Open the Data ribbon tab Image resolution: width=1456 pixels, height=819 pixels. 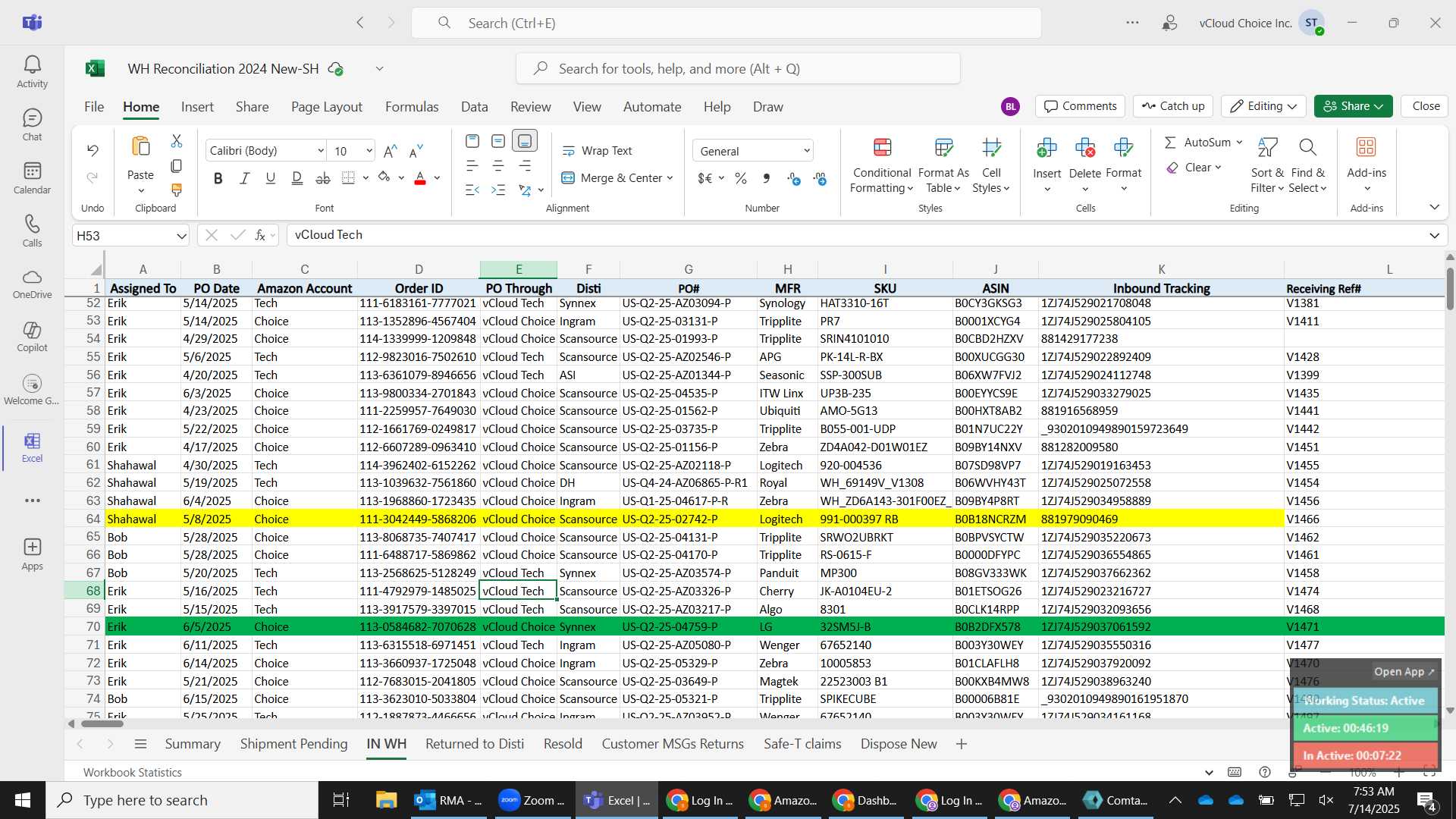(x=475, y=107)
